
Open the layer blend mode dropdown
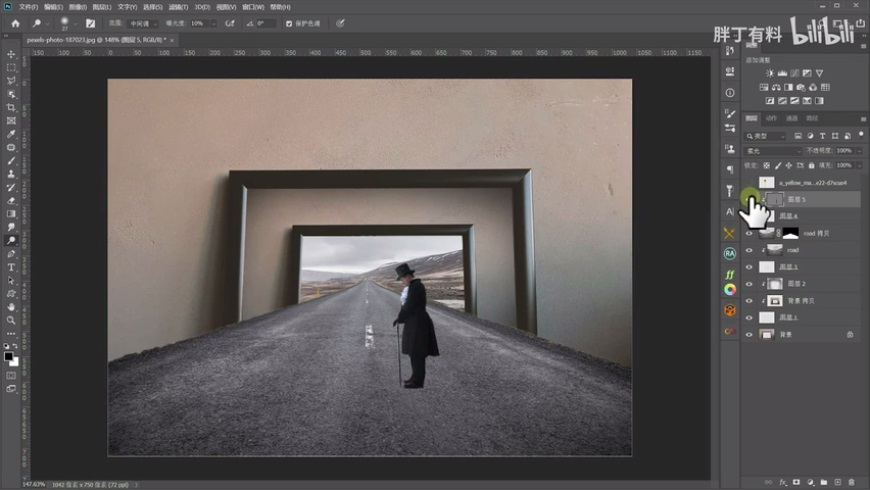pyautogui.click(x=773, y=151)
